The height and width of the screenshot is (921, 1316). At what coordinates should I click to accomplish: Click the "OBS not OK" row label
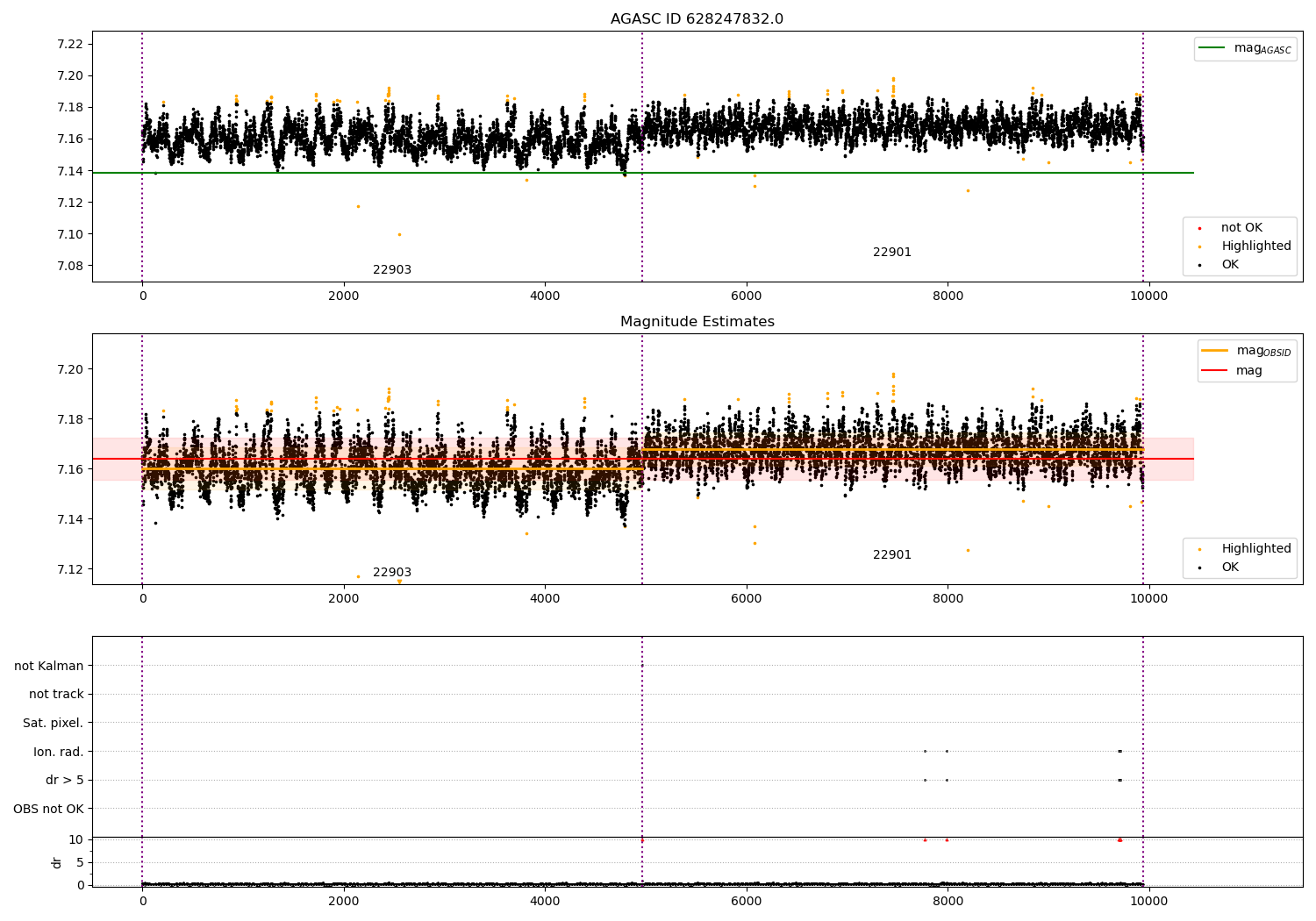[49, 810]
